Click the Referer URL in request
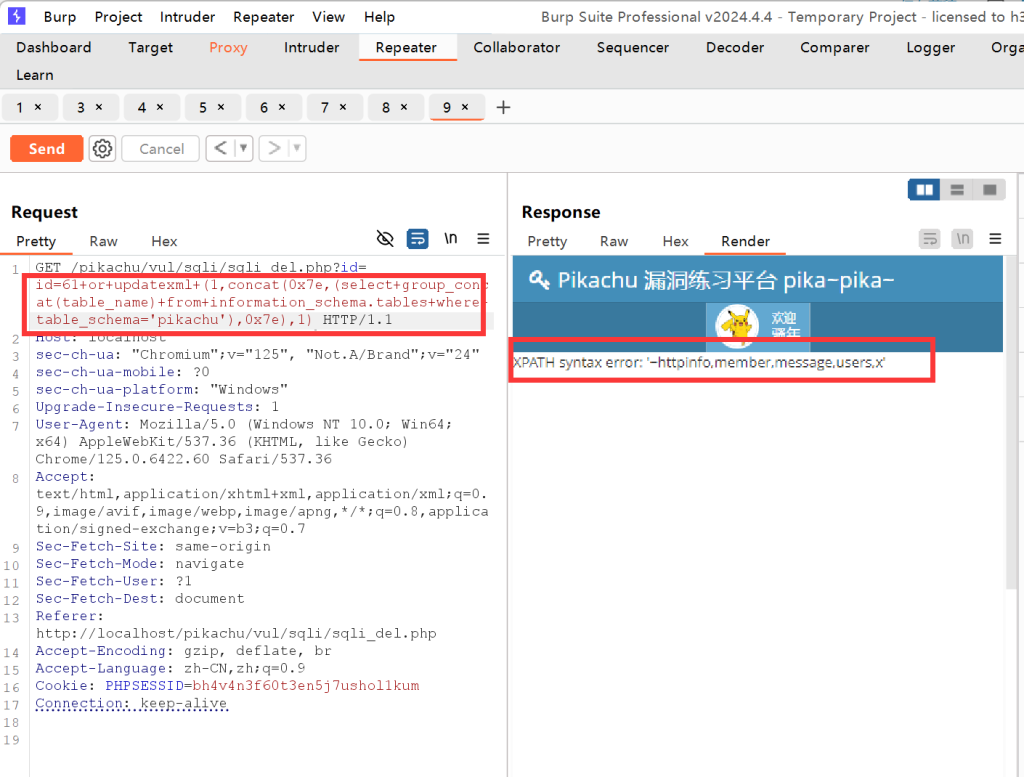The height and width of the screenshot is (777, 1024). [x=236, y=633]
